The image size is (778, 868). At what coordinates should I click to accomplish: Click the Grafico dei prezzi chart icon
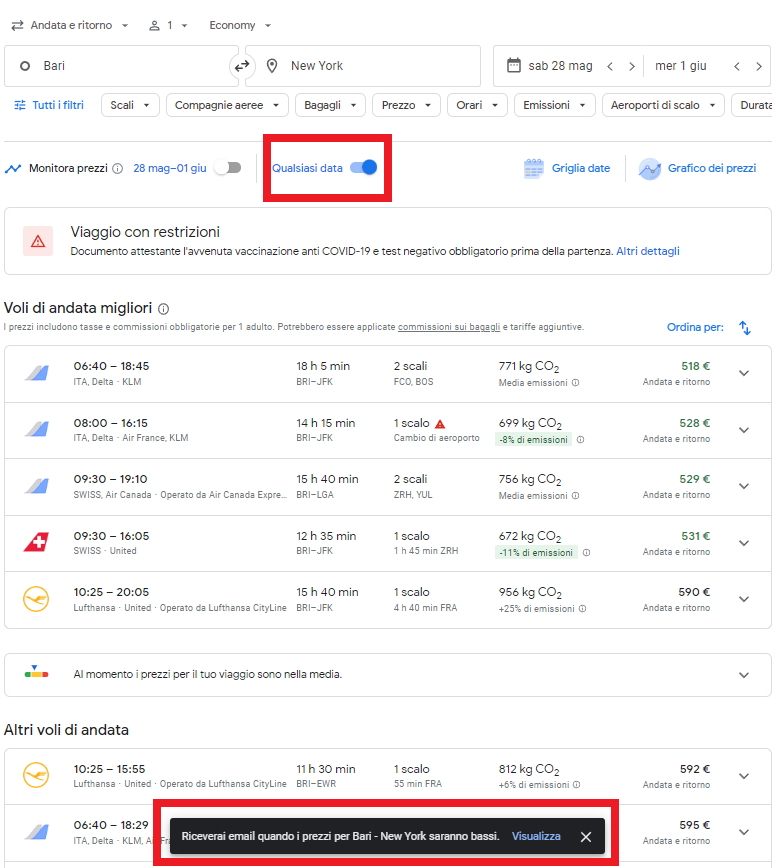point(650,169)
